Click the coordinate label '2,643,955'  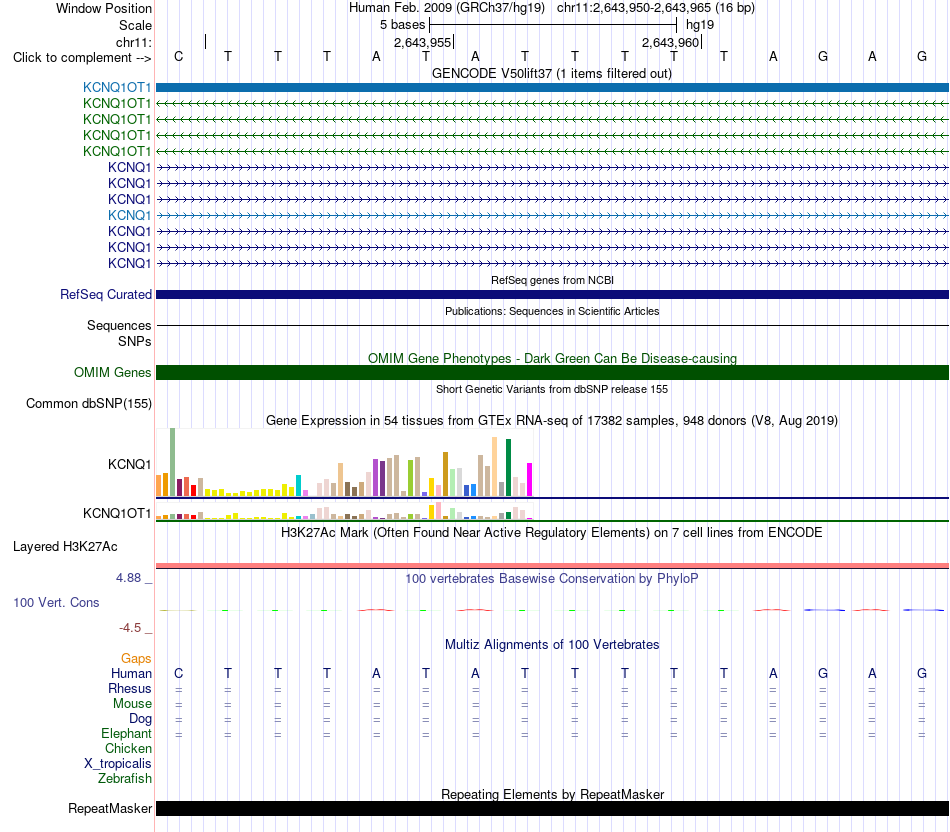(422, 42)
